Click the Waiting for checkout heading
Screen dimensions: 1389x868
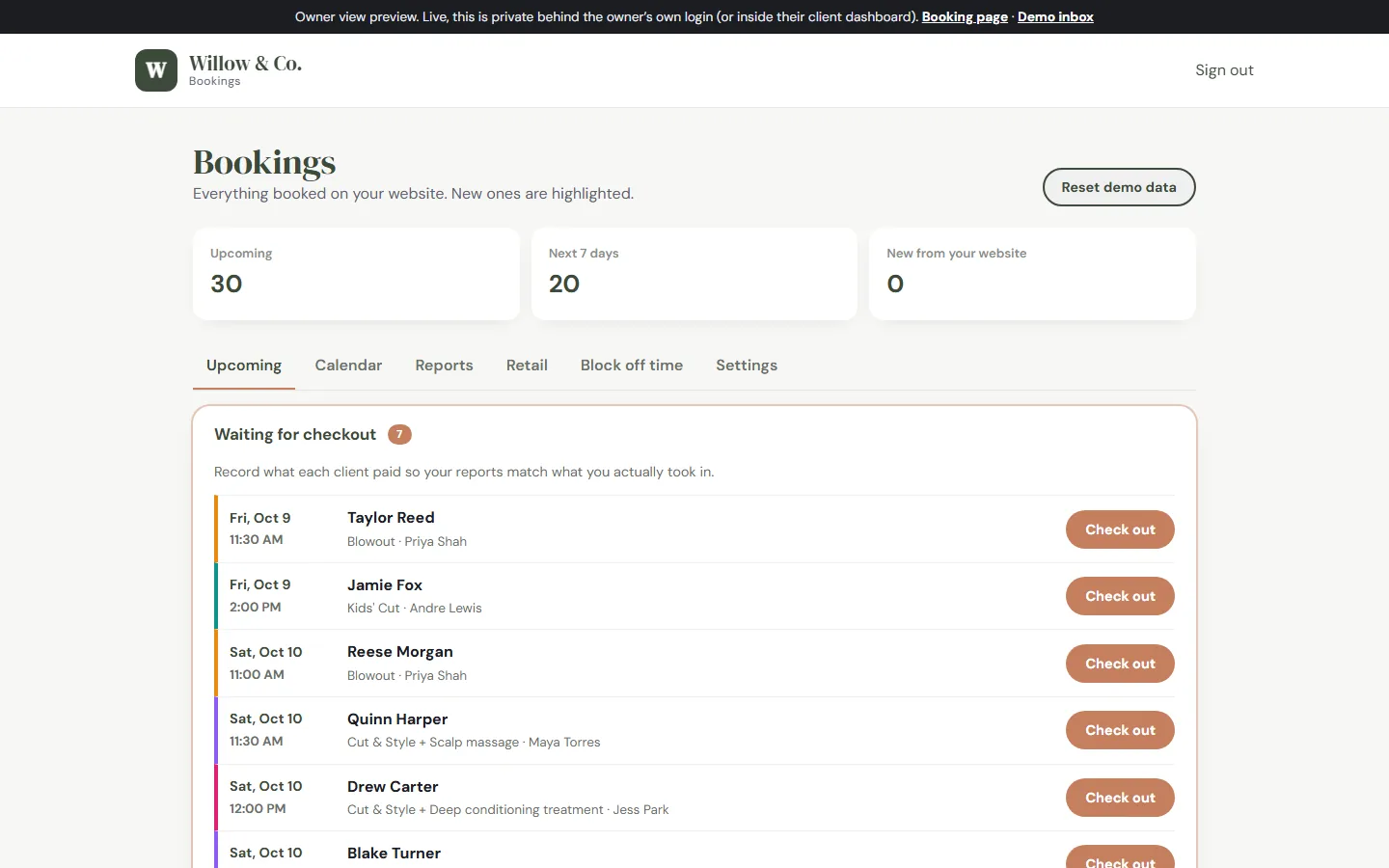point(295,435)
